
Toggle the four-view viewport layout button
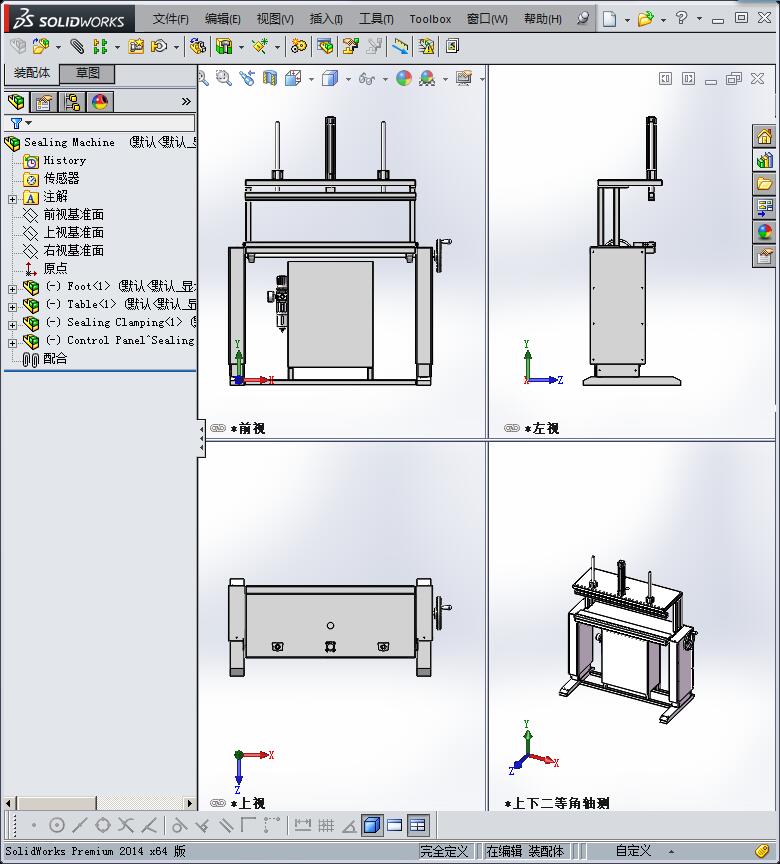tap(418, 825)
